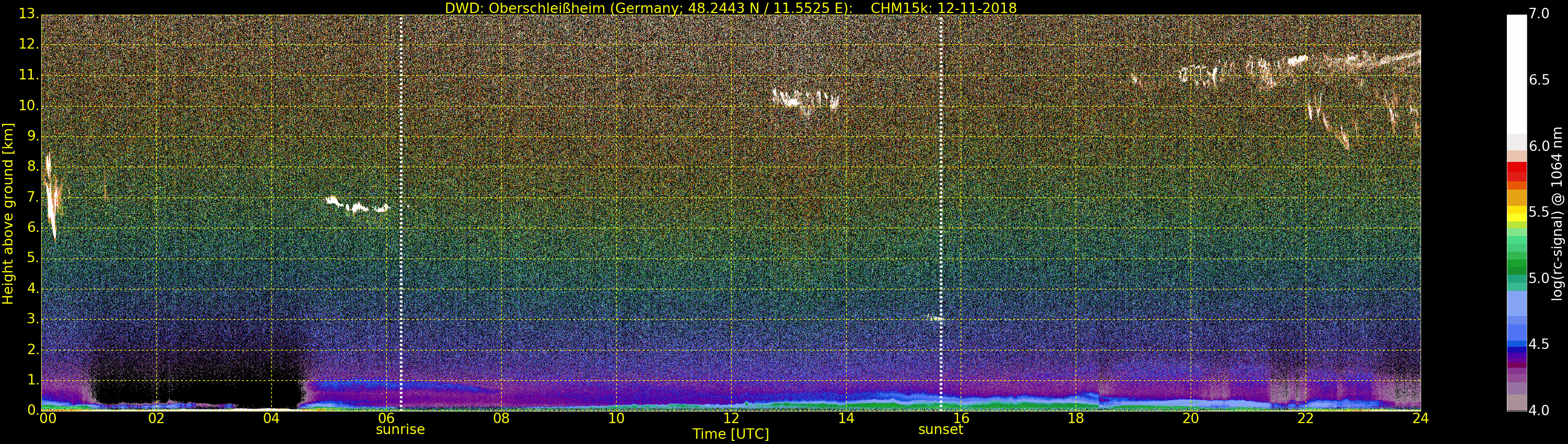Click the "3." tick on the height axis
This screenshot has height=444, width=1568.
pos(33,319)
